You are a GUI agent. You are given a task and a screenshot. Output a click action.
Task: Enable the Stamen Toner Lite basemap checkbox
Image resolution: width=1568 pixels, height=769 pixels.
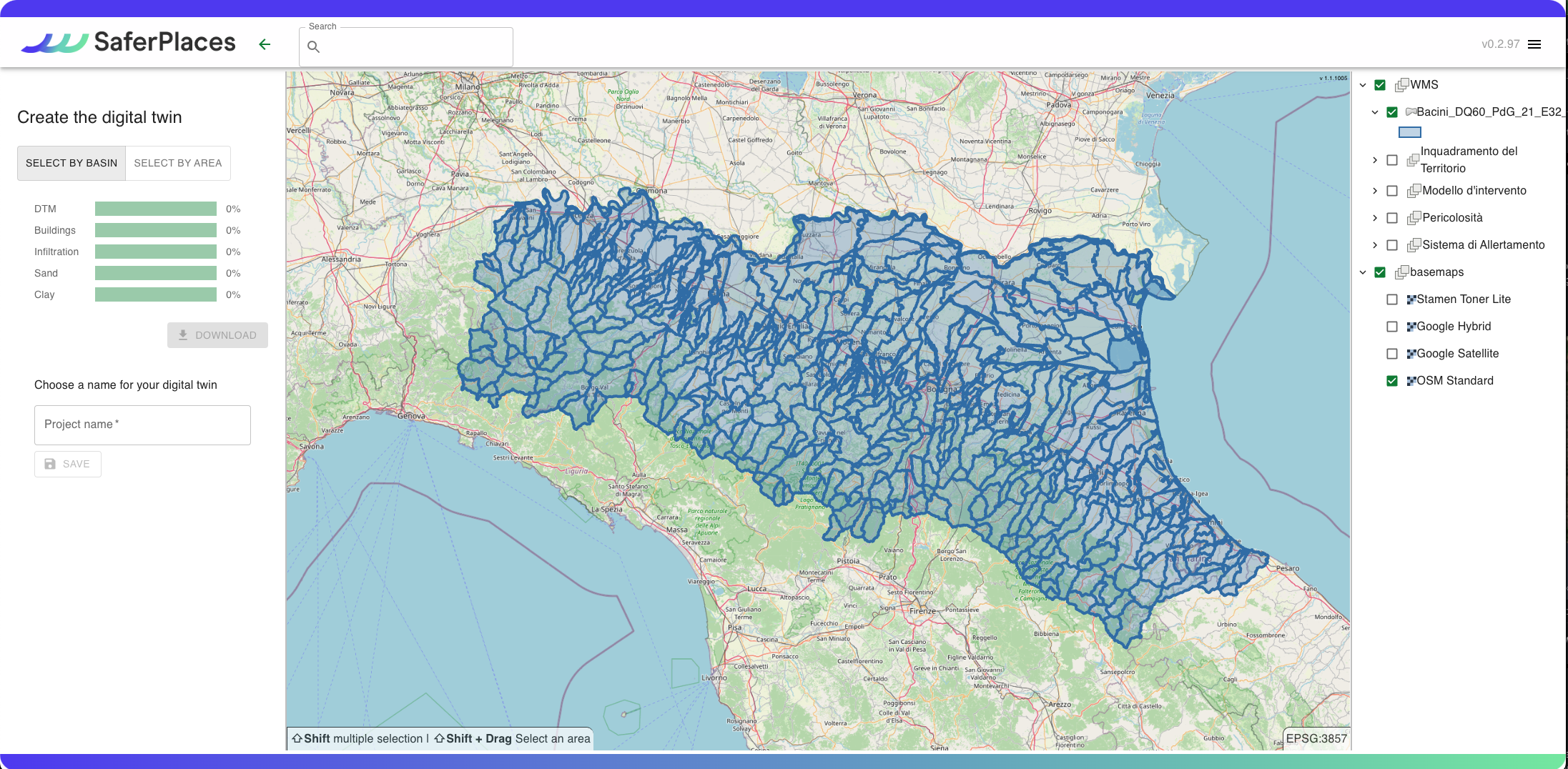pos(1392,299)
